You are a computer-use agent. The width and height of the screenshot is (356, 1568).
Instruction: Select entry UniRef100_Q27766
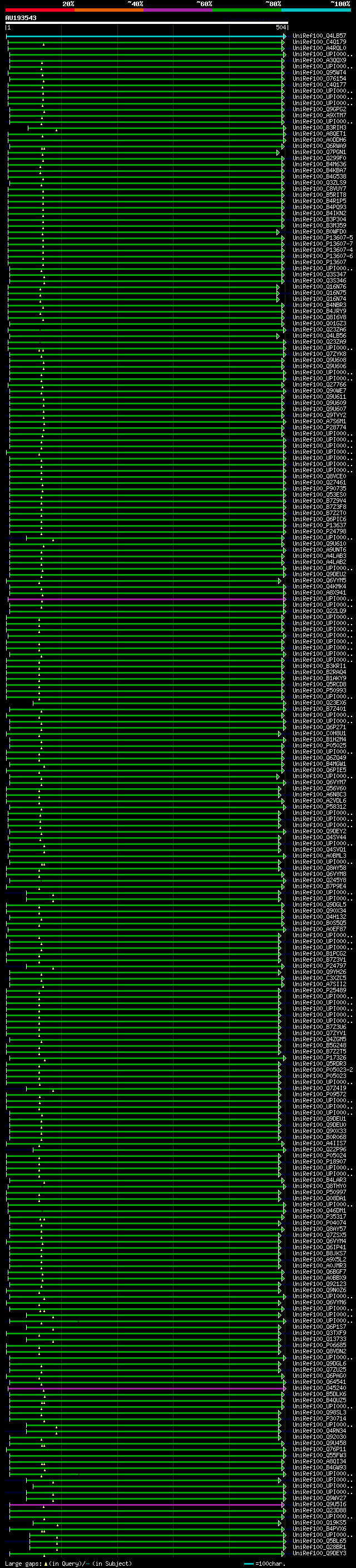[x=319, y=385]
